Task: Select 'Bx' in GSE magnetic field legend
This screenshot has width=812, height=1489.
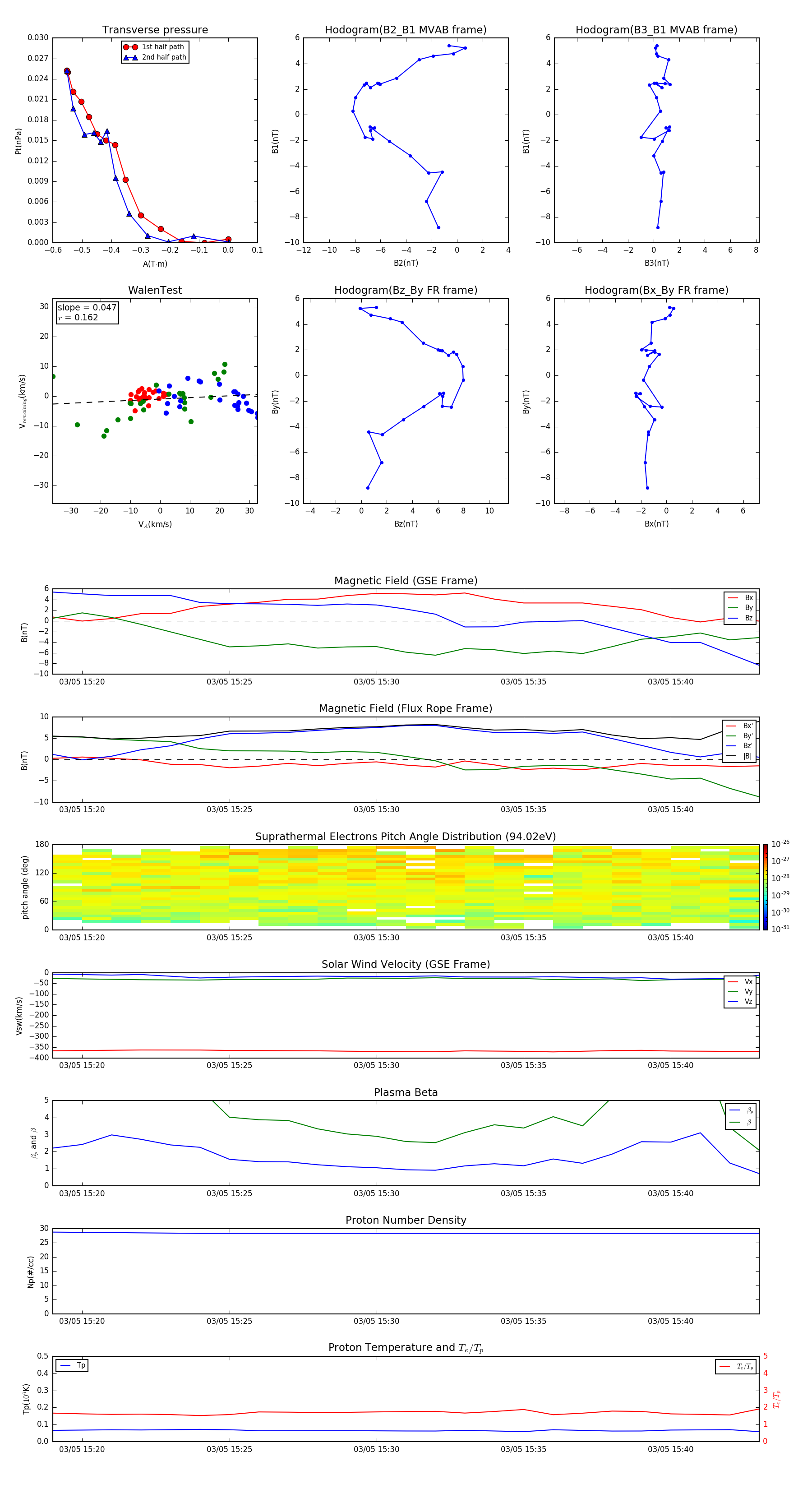Action: coord(740,598)
